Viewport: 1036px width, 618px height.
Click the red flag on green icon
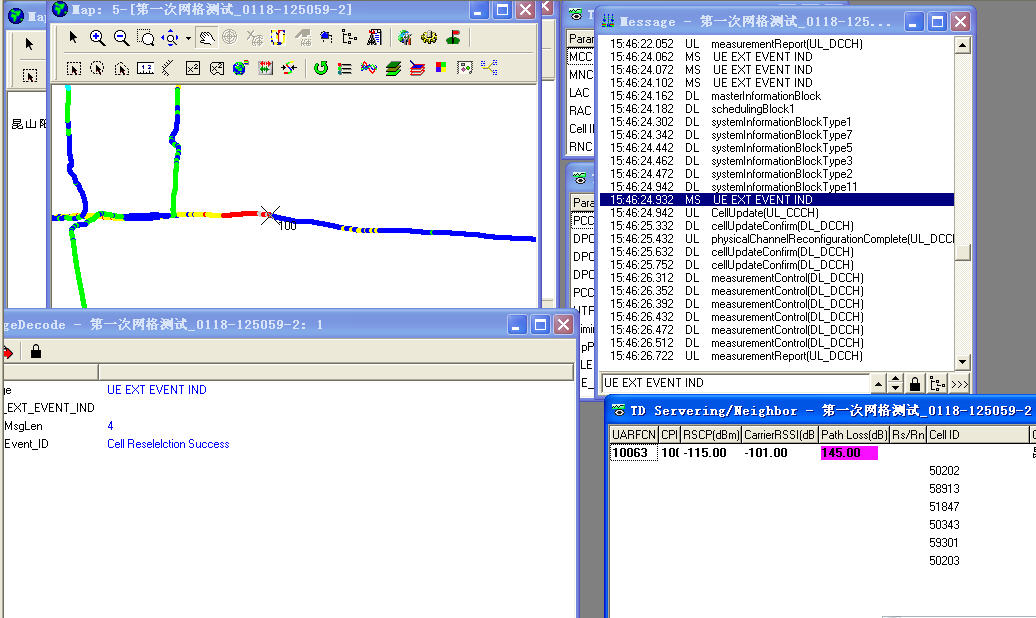[453, 38]
